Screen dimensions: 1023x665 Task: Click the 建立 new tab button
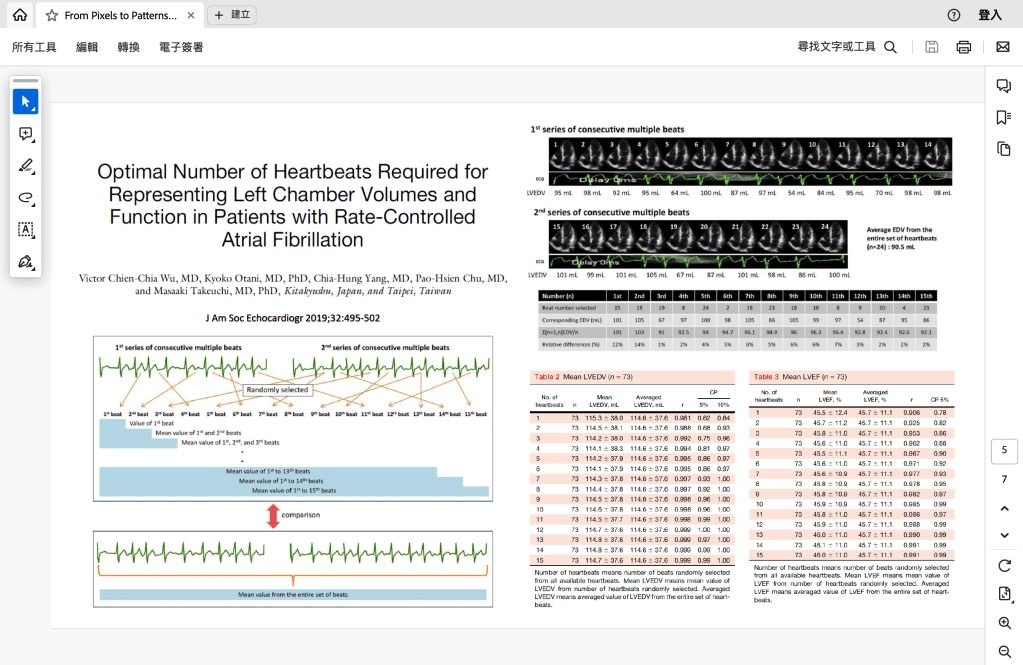tap(232, 15)
